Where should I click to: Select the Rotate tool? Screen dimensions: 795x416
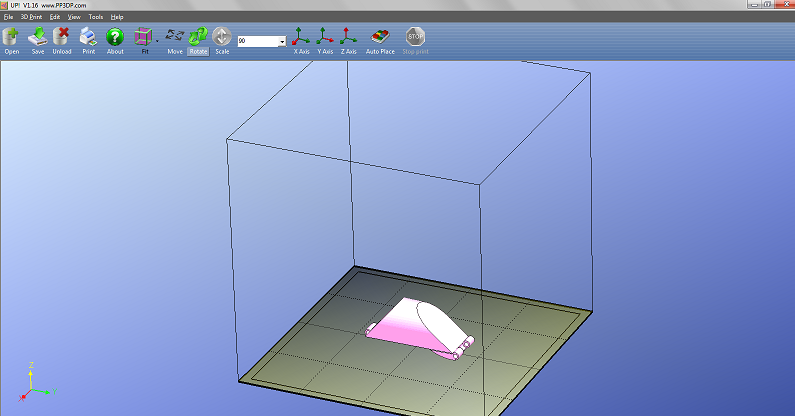point(198,41)
